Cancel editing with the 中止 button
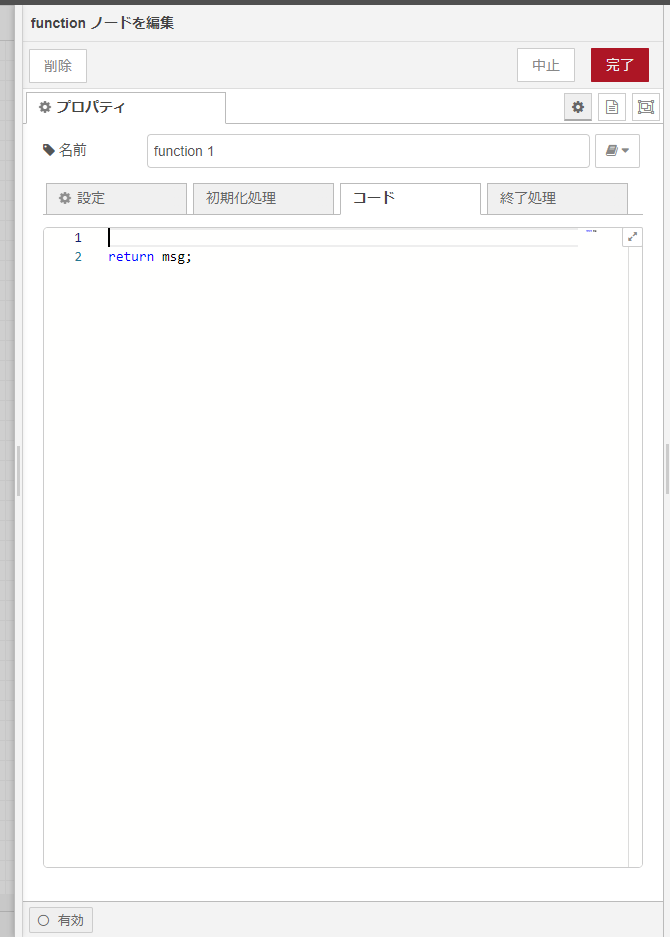Viewport: 670px width, 937px height. click(546, 65)
